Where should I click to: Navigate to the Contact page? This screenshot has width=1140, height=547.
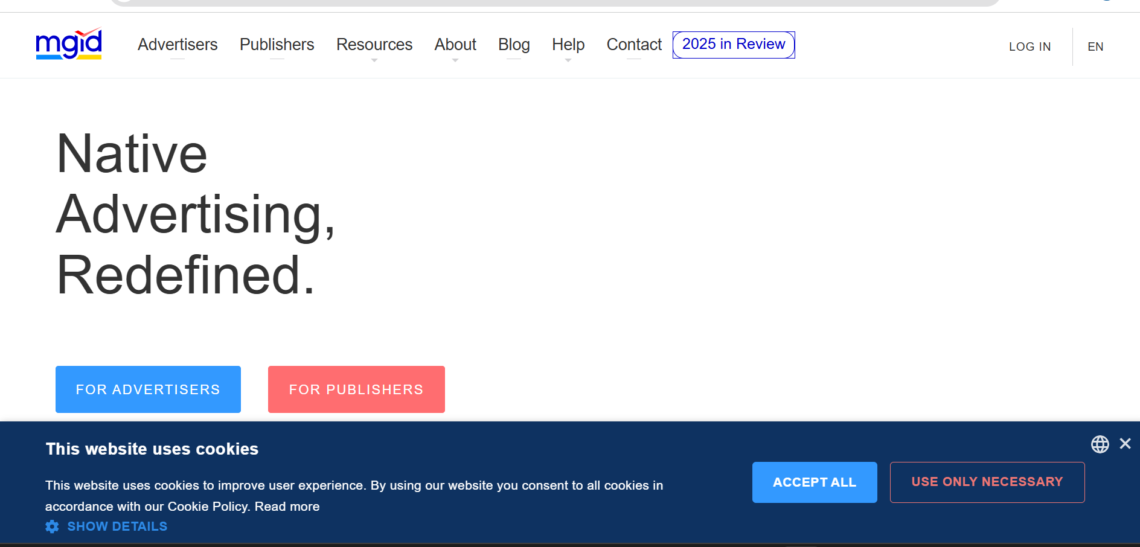coord(634,45)
